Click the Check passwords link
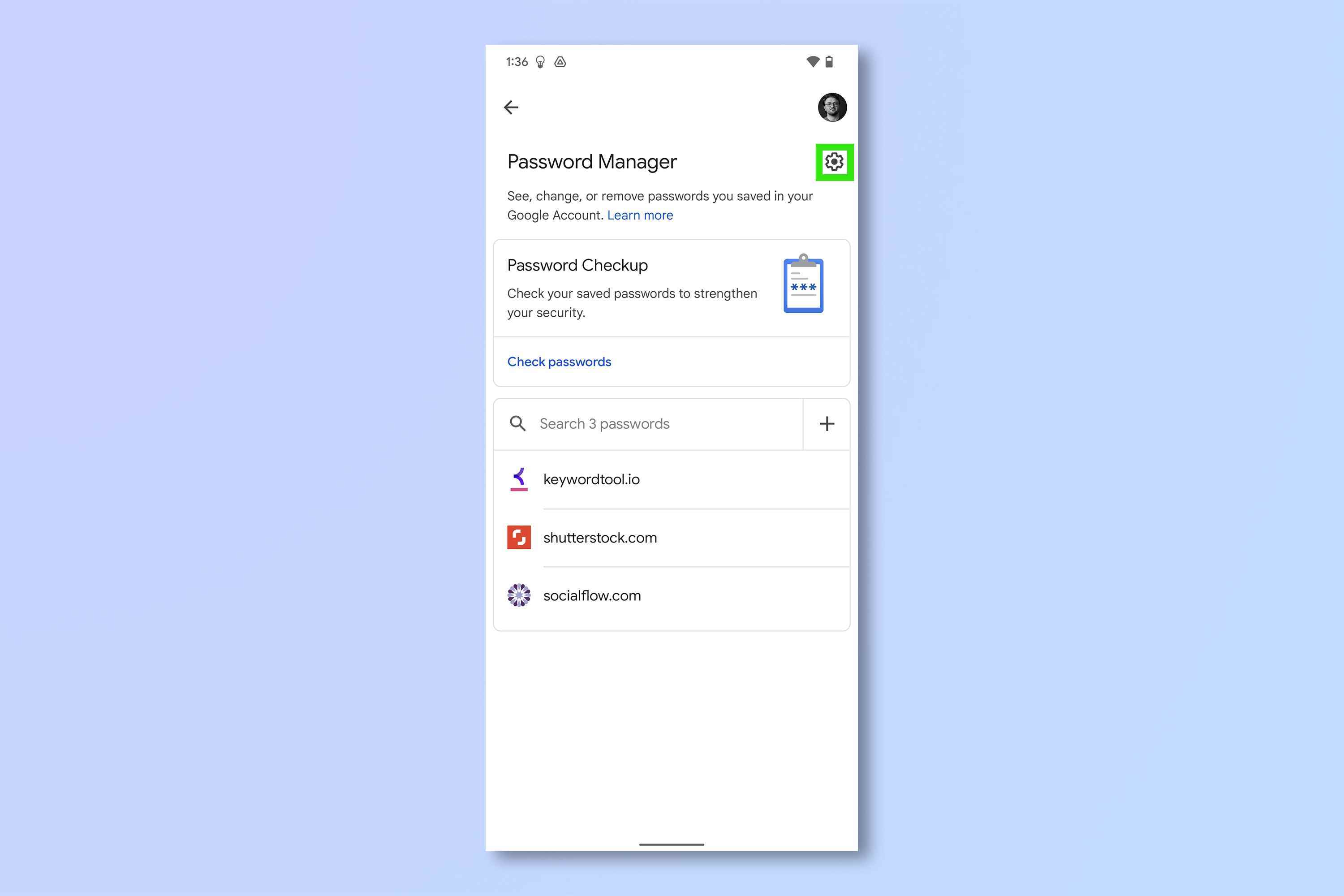Screen dimensions: 1344x896 pos(558,361)
